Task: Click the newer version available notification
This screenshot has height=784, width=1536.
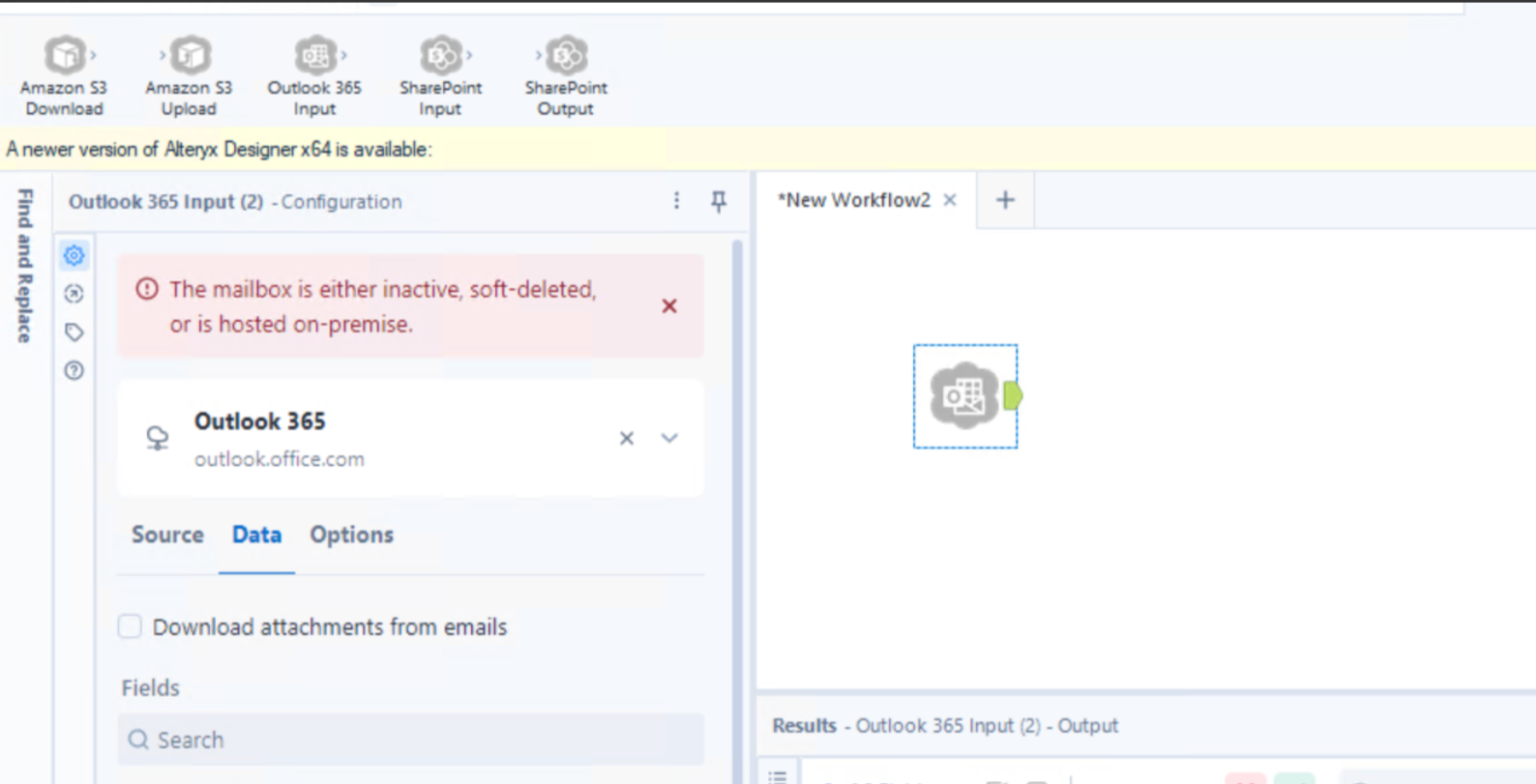Action: tap(219, 150)
